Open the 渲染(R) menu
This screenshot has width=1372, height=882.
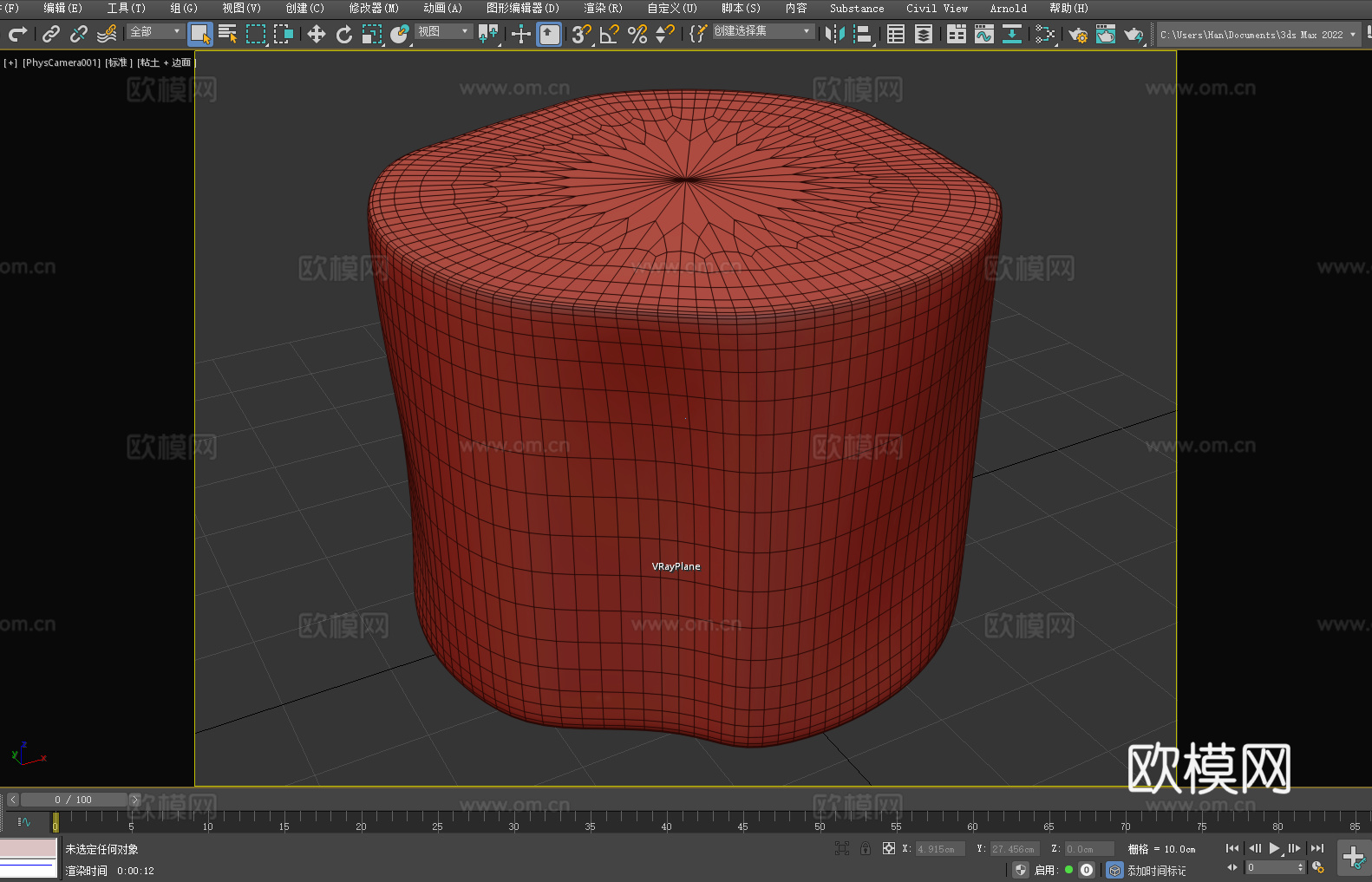coord(603,9)
